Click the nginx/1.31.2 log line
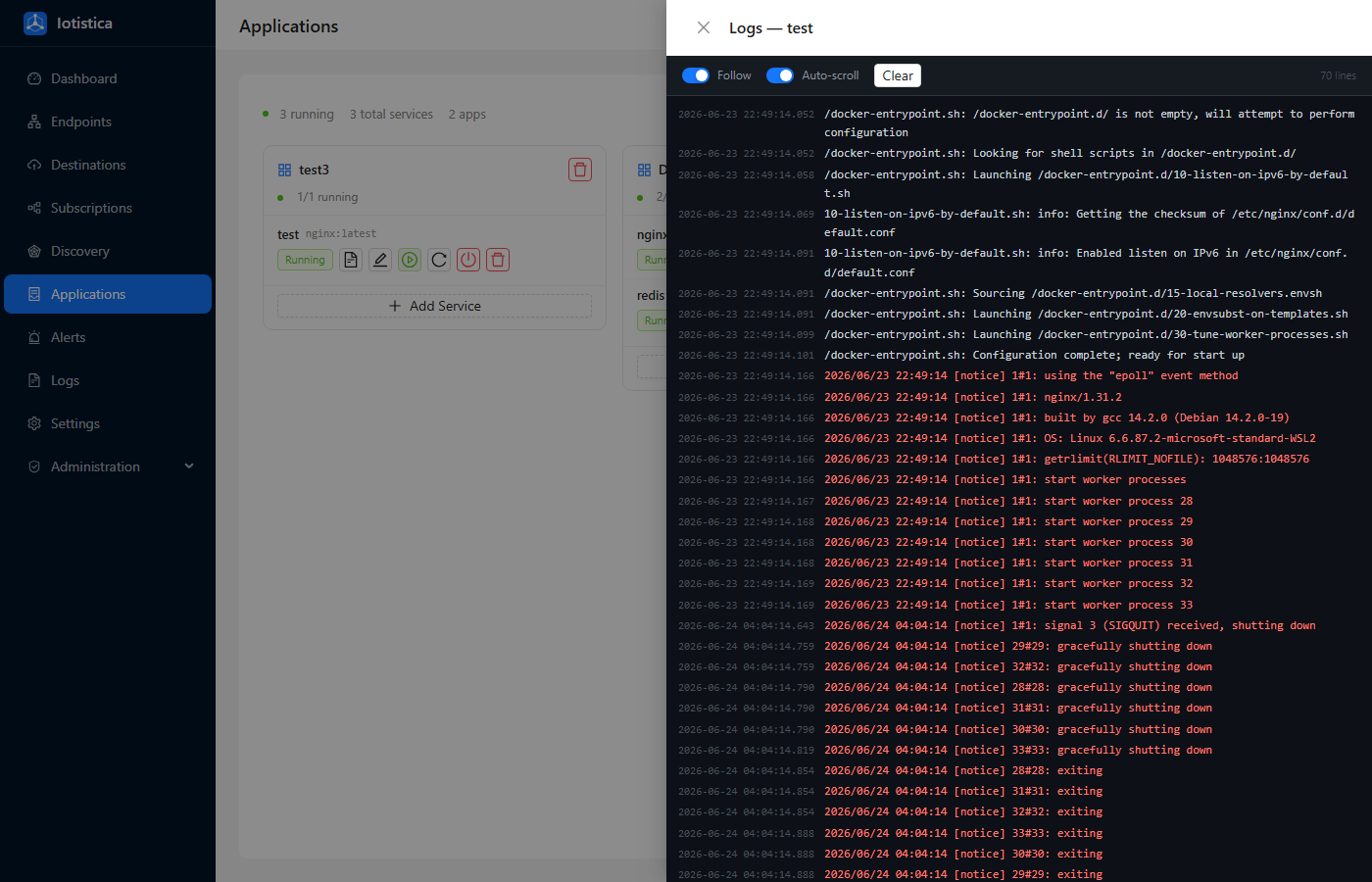The image size is (1372, 882). 1016,397
